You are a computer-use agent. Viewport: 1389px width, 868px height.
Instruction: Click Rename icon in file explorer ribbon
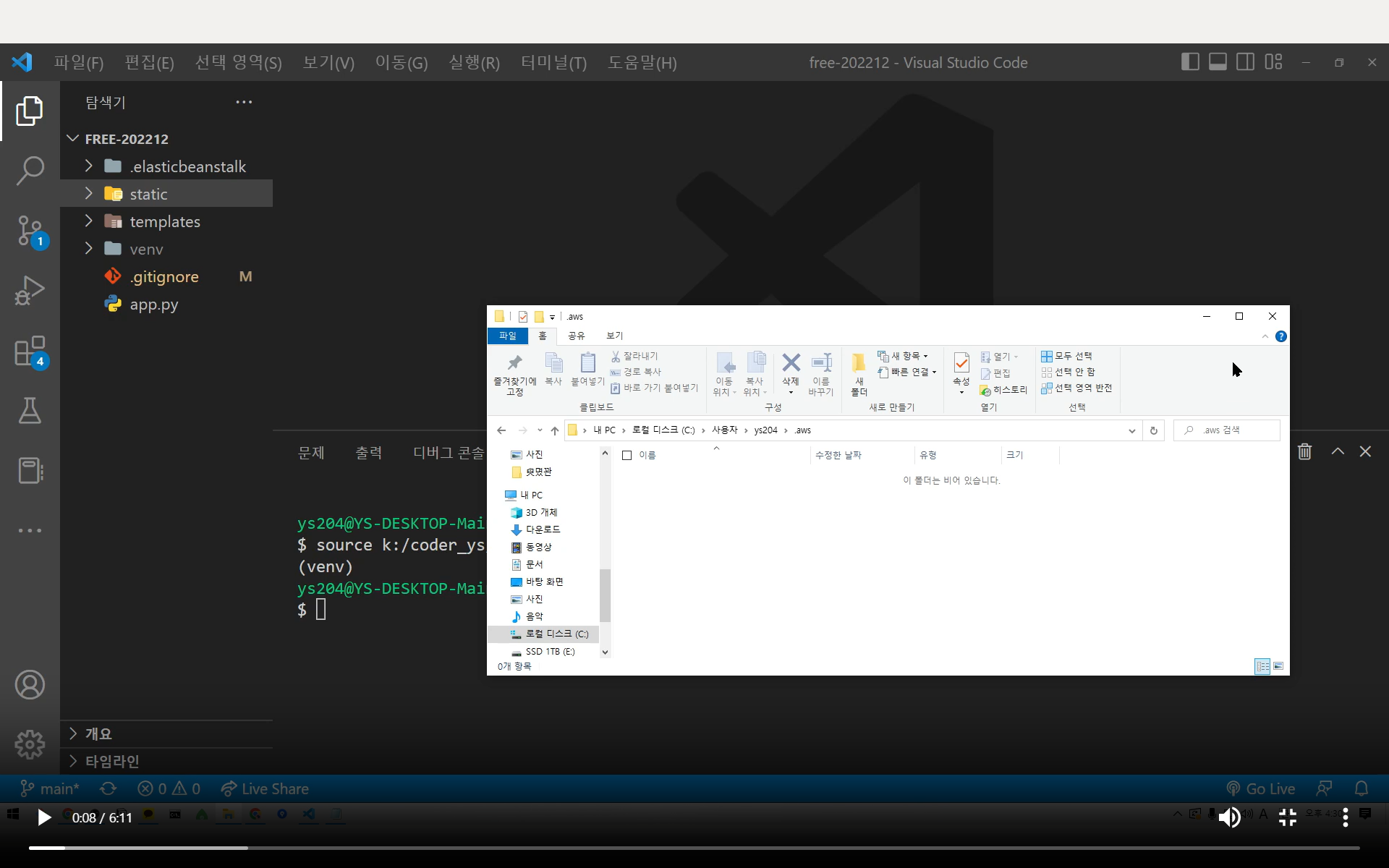click(821, 375)
